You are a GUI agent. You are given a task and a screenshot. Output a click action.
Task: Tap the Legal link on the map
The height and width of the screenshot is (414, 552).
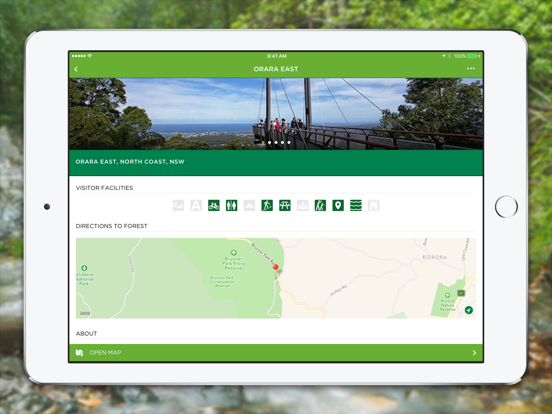pyautogui.click(x=85, y=313)
